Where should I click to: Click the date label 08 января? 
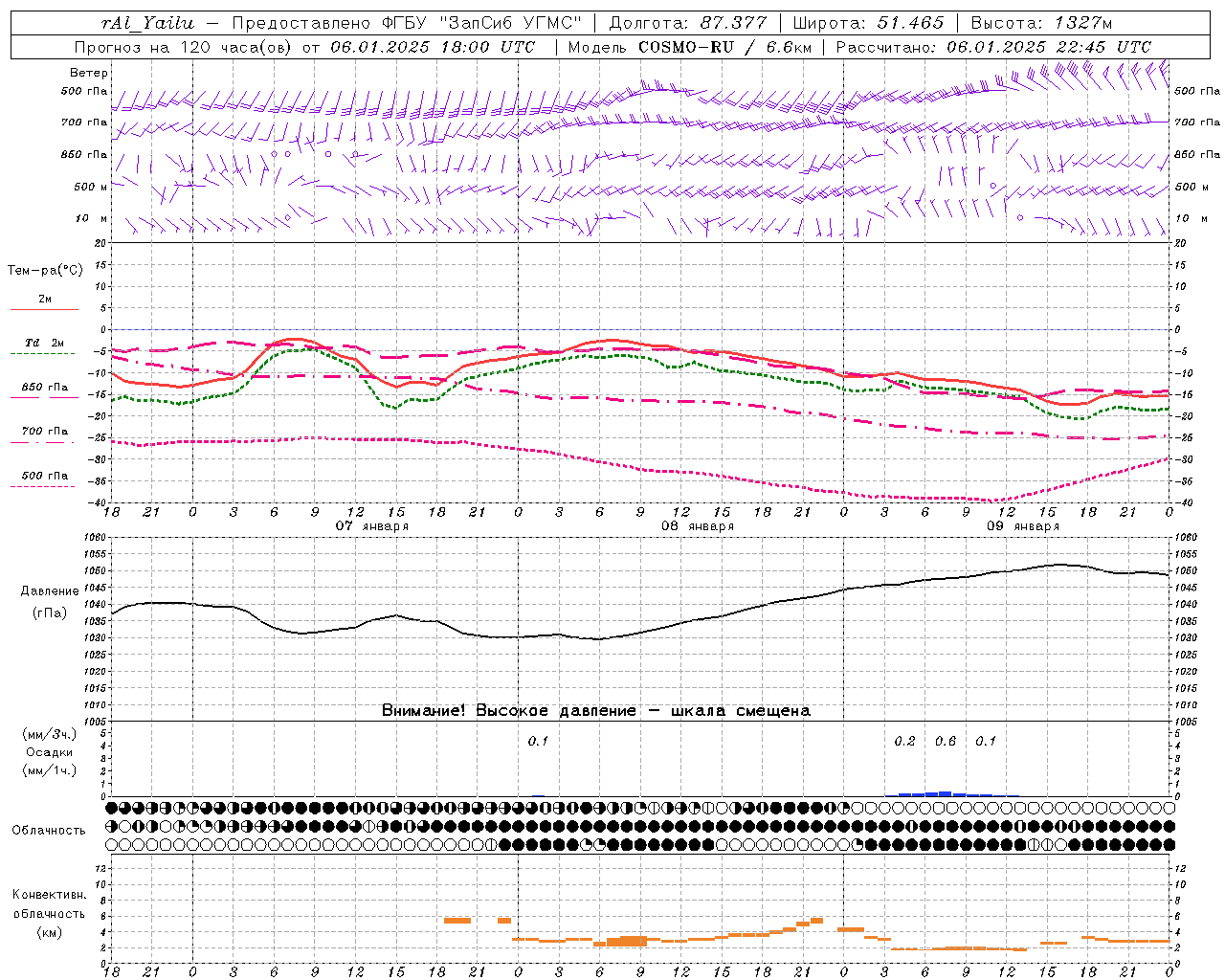(x=698, y=526)
